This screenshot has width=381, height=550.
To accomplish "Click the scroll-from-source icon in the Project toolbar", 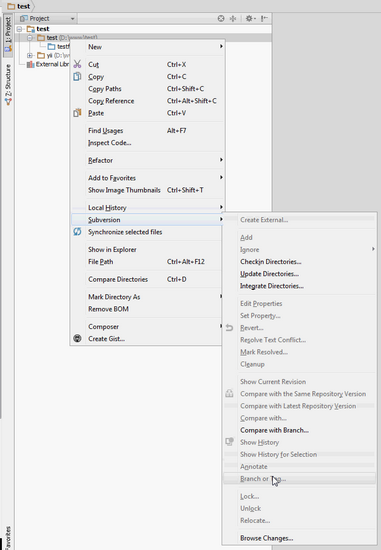I will coord(221,19).
